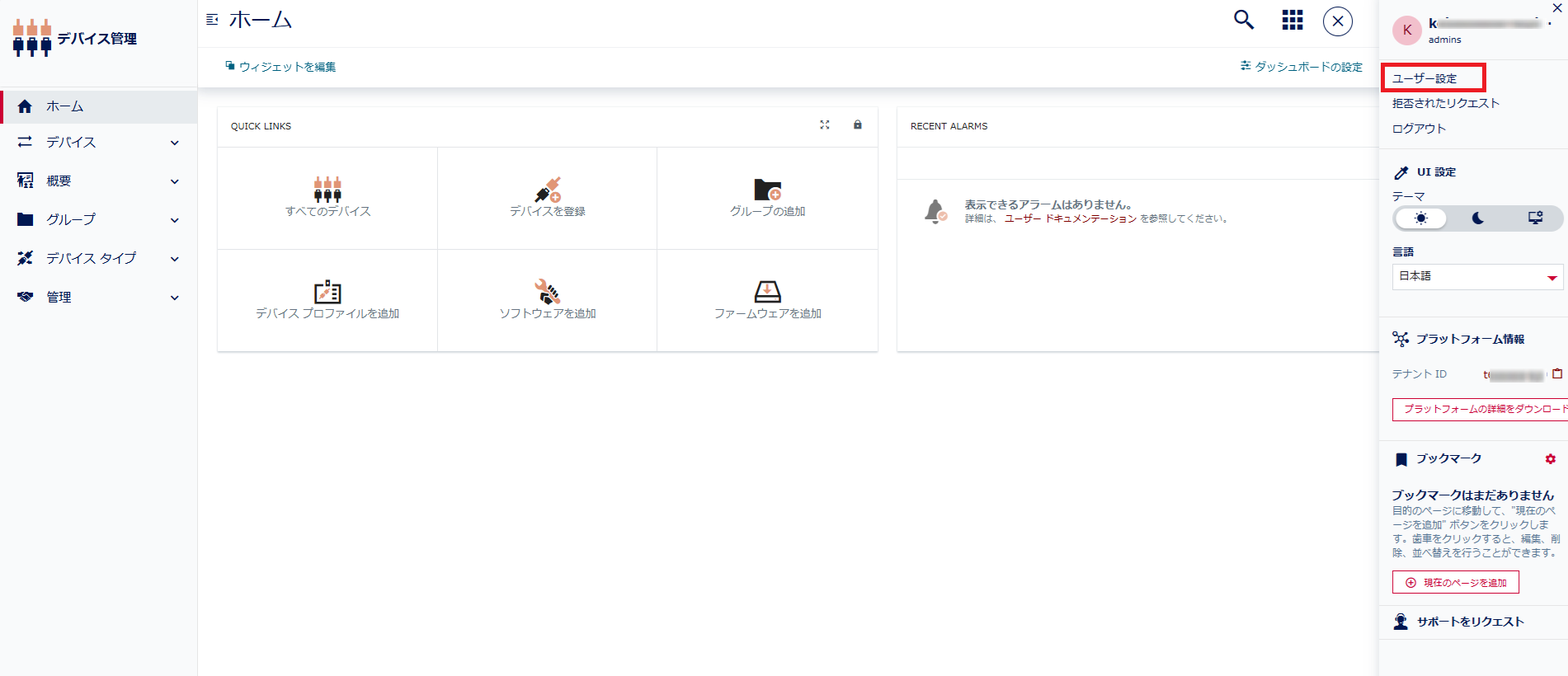Open bookmark settings gear icon
Viewport: 1568px width, 676px height.
point(1550,459)
